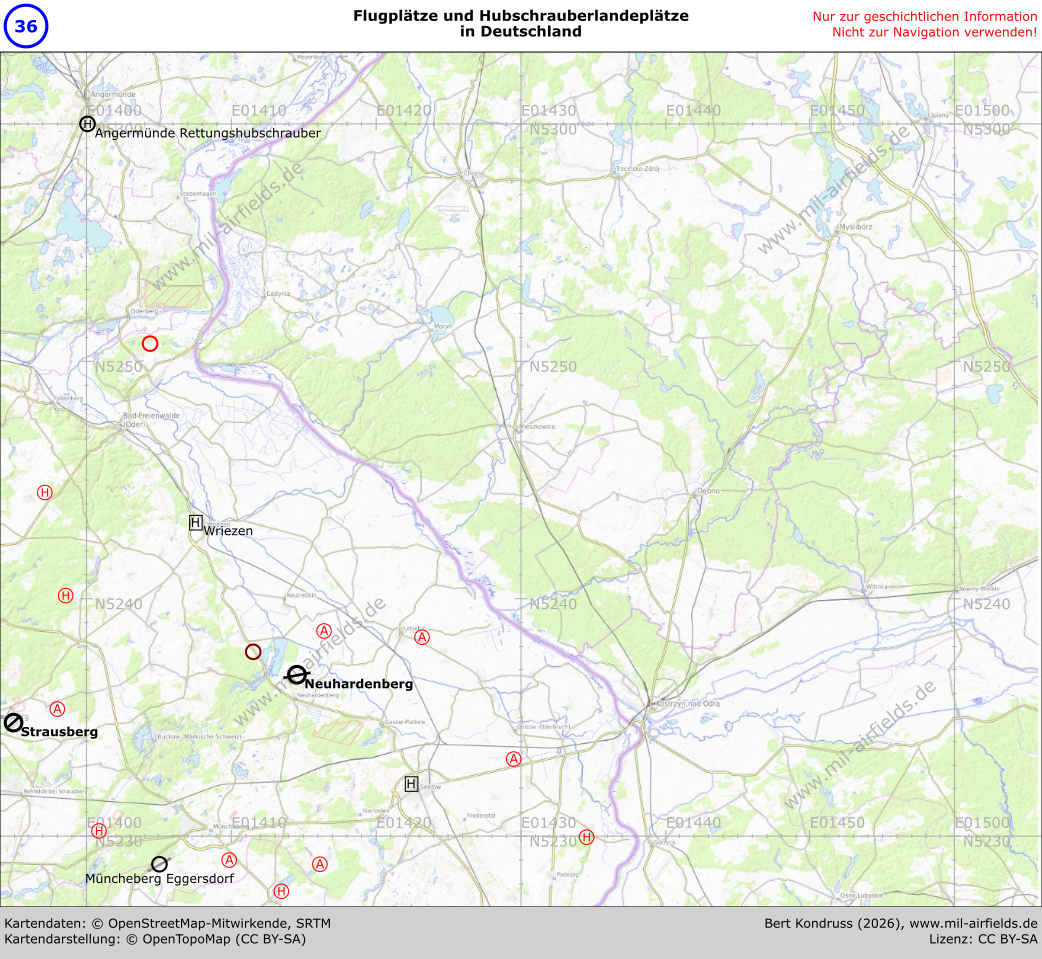The image size is (1042, 959).
Task: Select the square H heliport icon at Seelow
Action: [x=411, y=784]
